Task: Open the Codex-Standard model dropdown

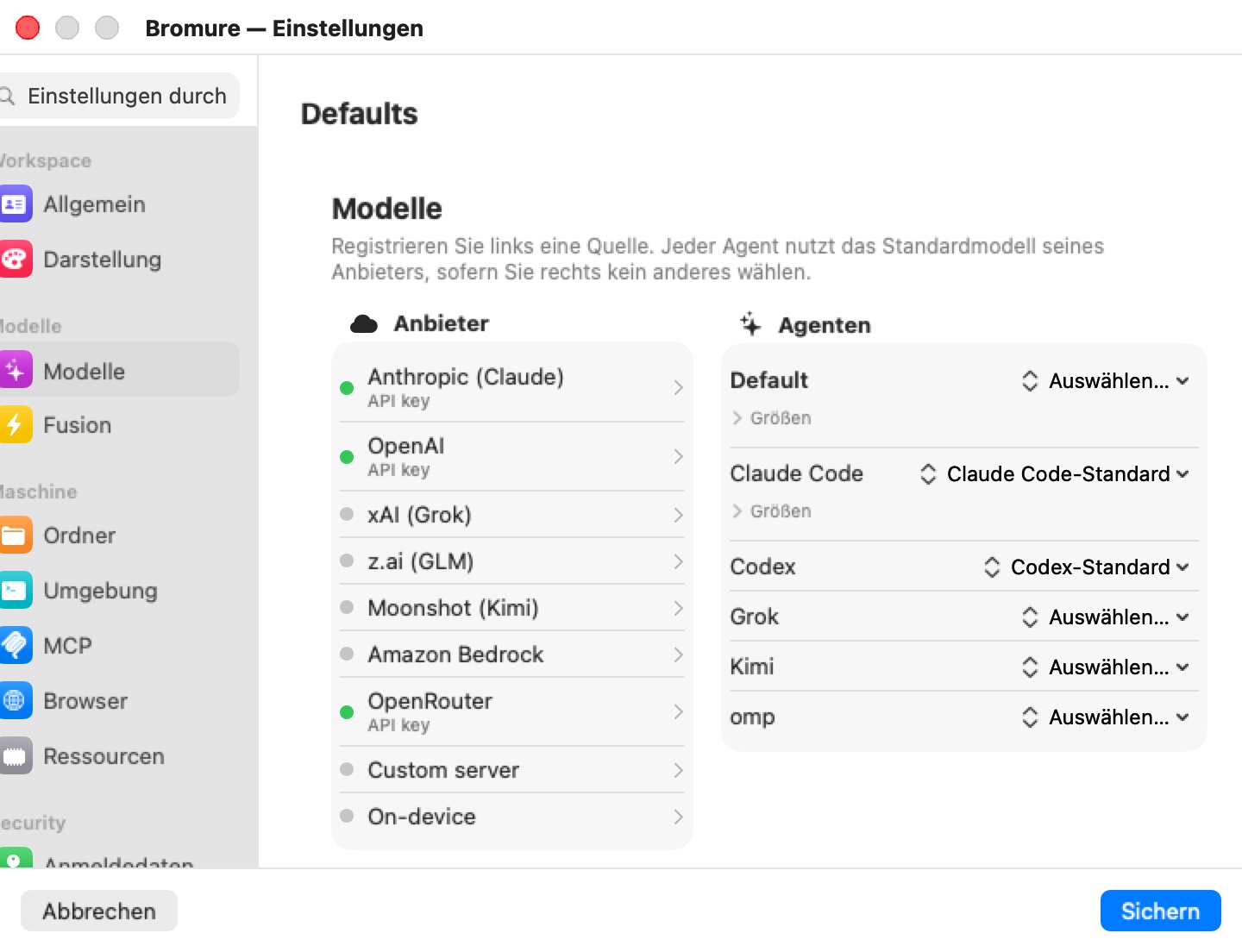Action: click(x=1087, y=567)
